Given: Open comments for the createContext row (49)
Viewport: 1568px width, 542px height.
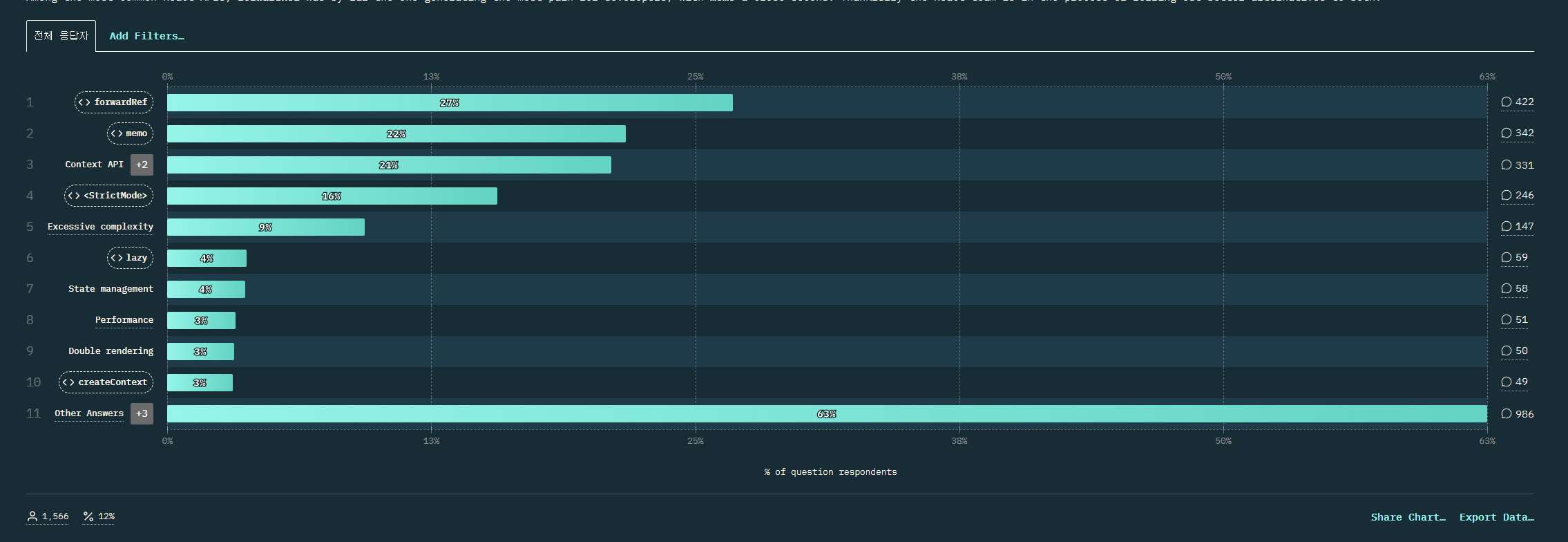Looking at the screenshot, I should (x=1514, y=382).
